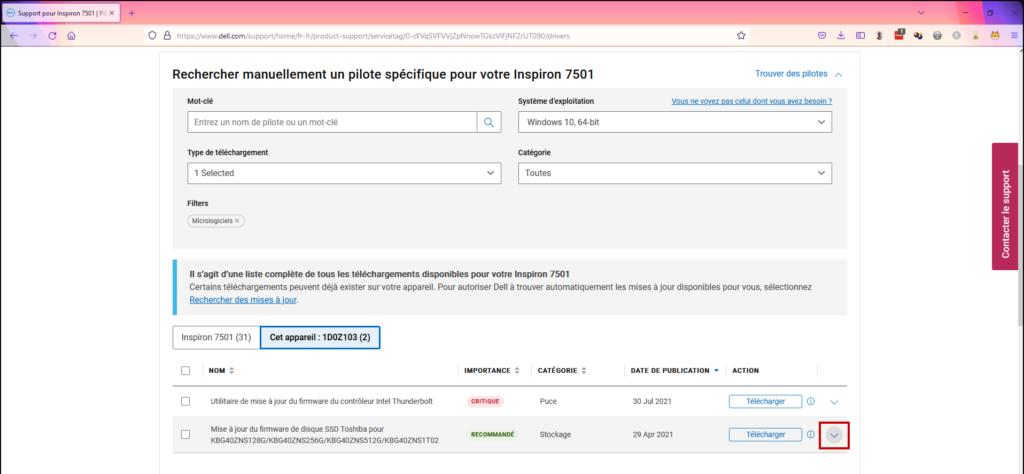Sort by DATE DE PUBLICATION arrow
This screenshot has height=474, width=1024.
[716, 371]
